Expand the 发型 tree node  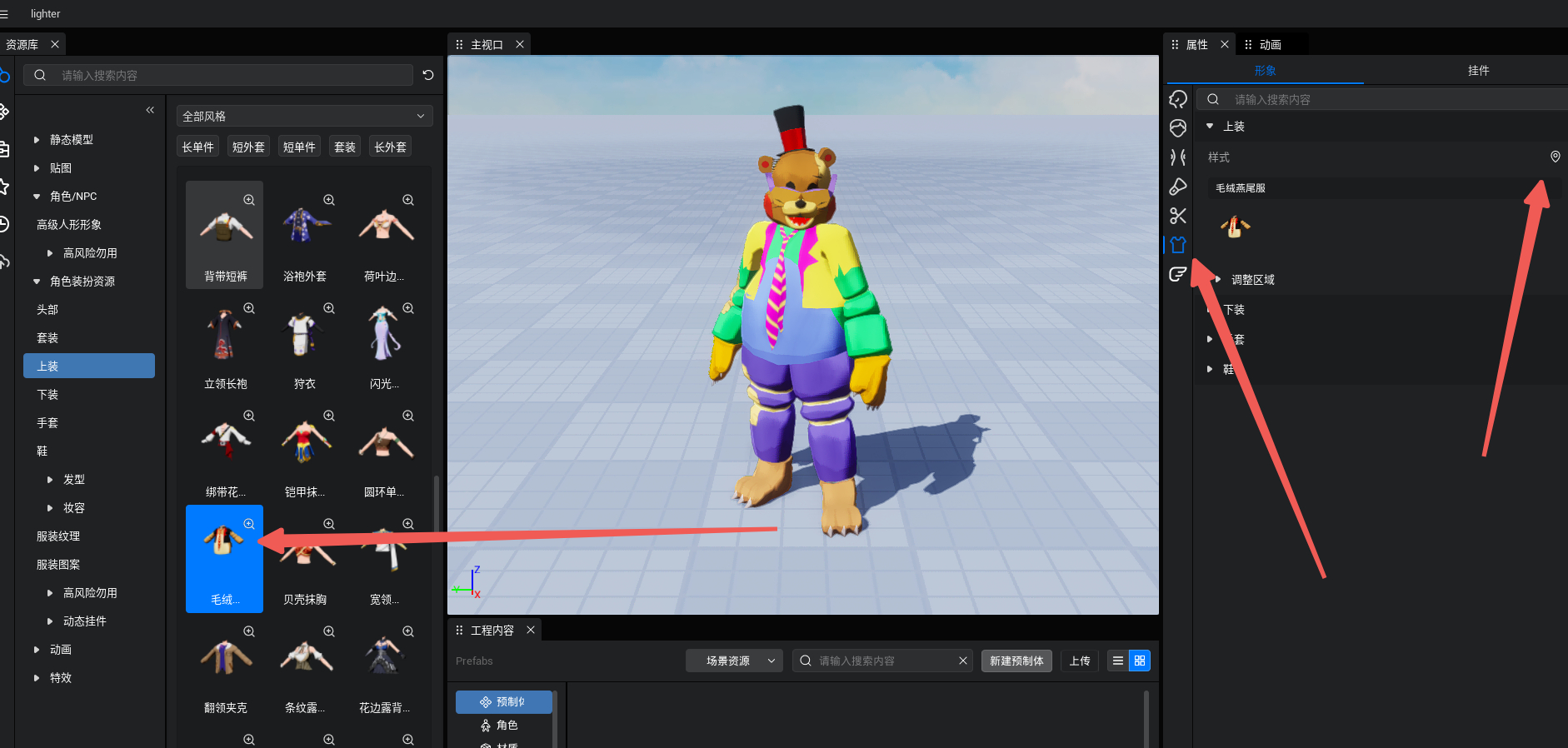coord(50,480)
